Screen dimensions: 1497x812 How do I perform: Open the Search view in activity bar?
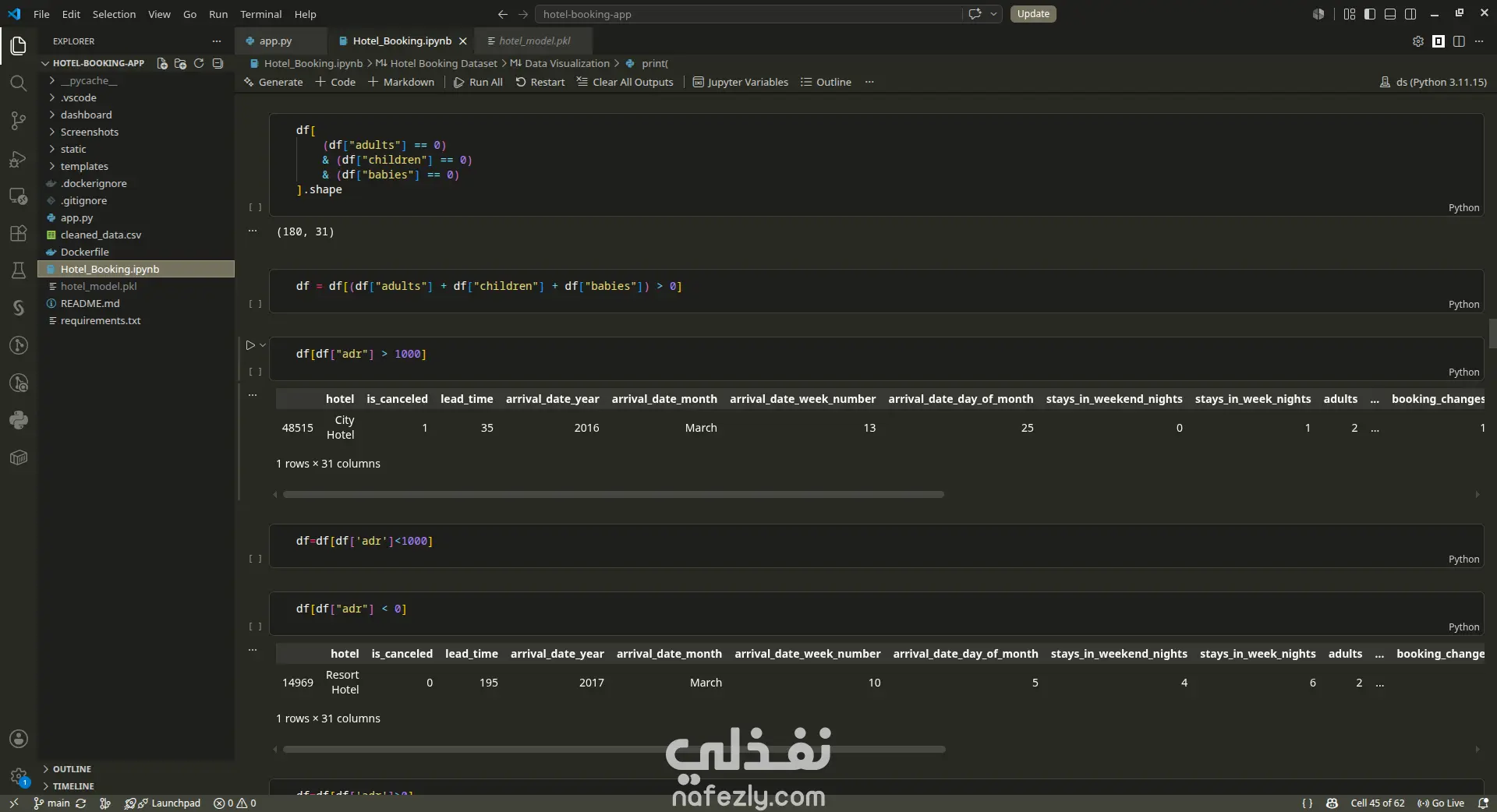(x=19, y=83)
